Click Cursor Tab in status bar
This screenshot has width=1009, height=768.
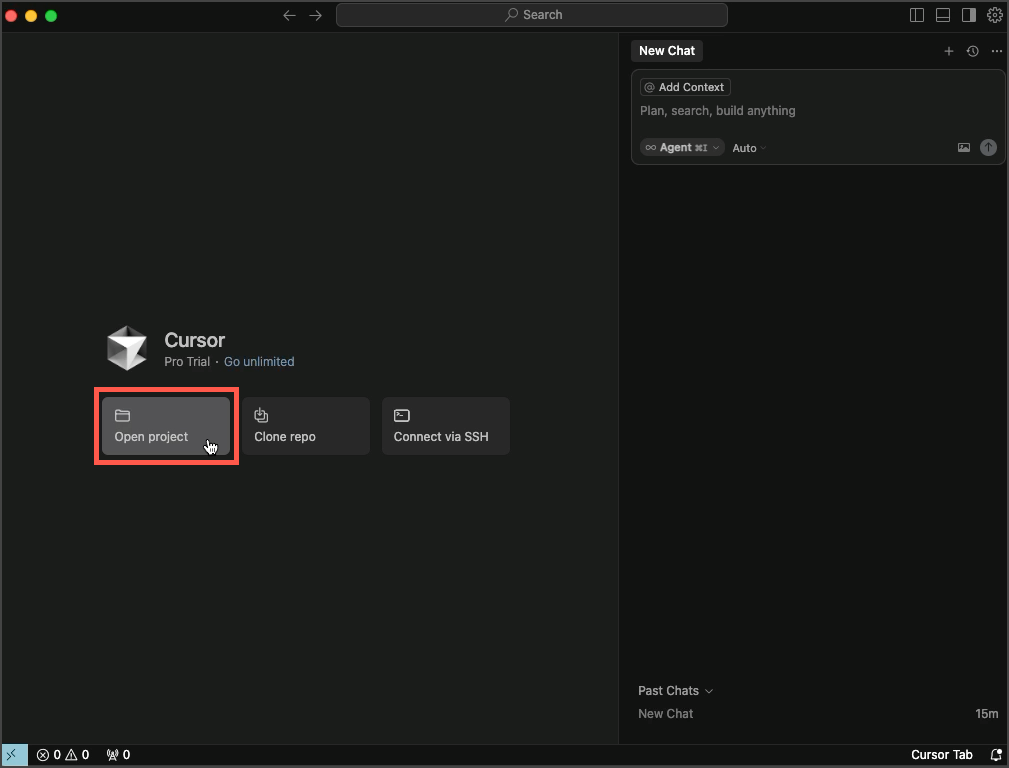[x=941, y=754]
